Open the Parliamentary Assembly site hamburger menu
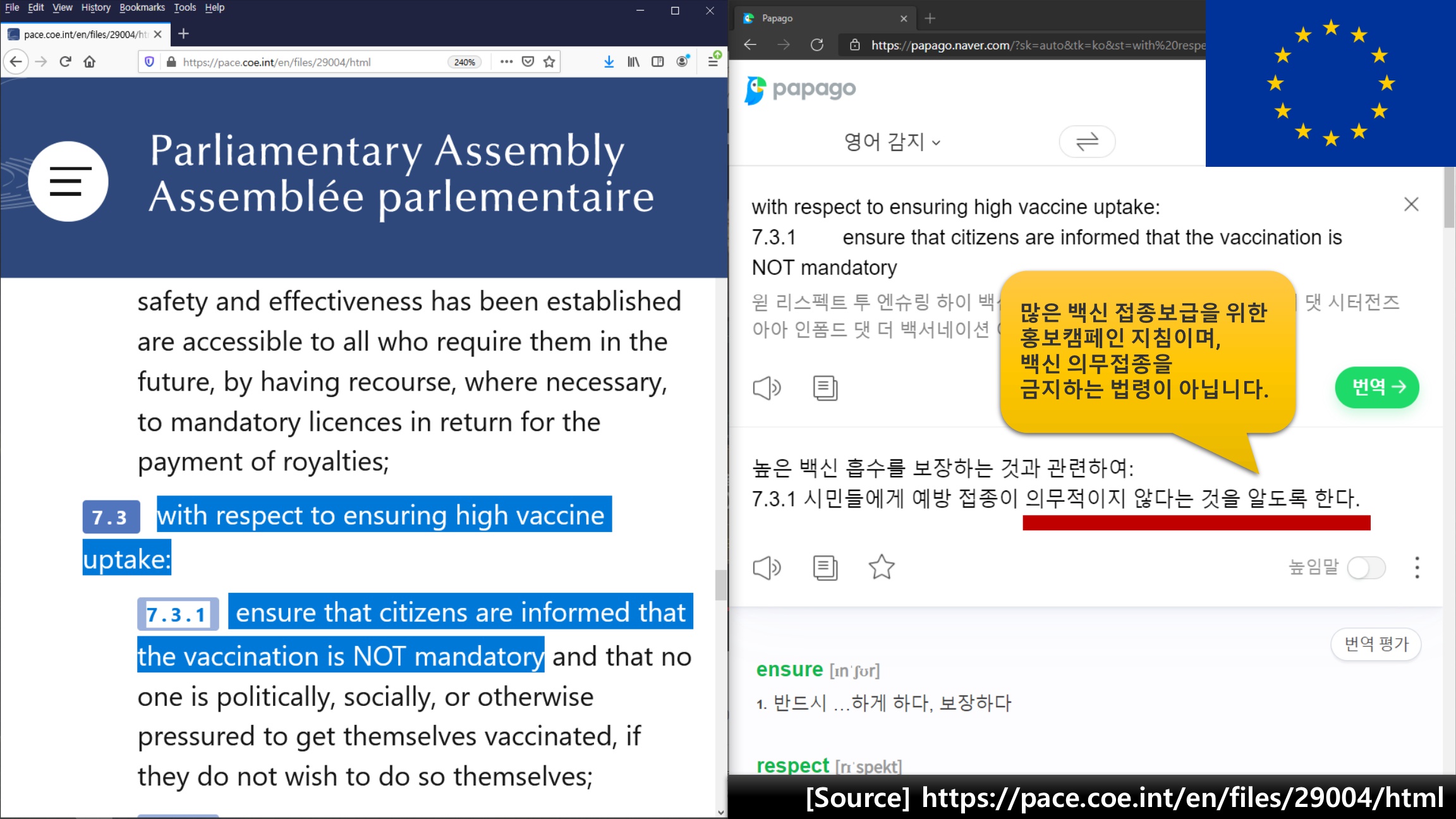This screenshot has width=1456, height=819. coord(68,181)
